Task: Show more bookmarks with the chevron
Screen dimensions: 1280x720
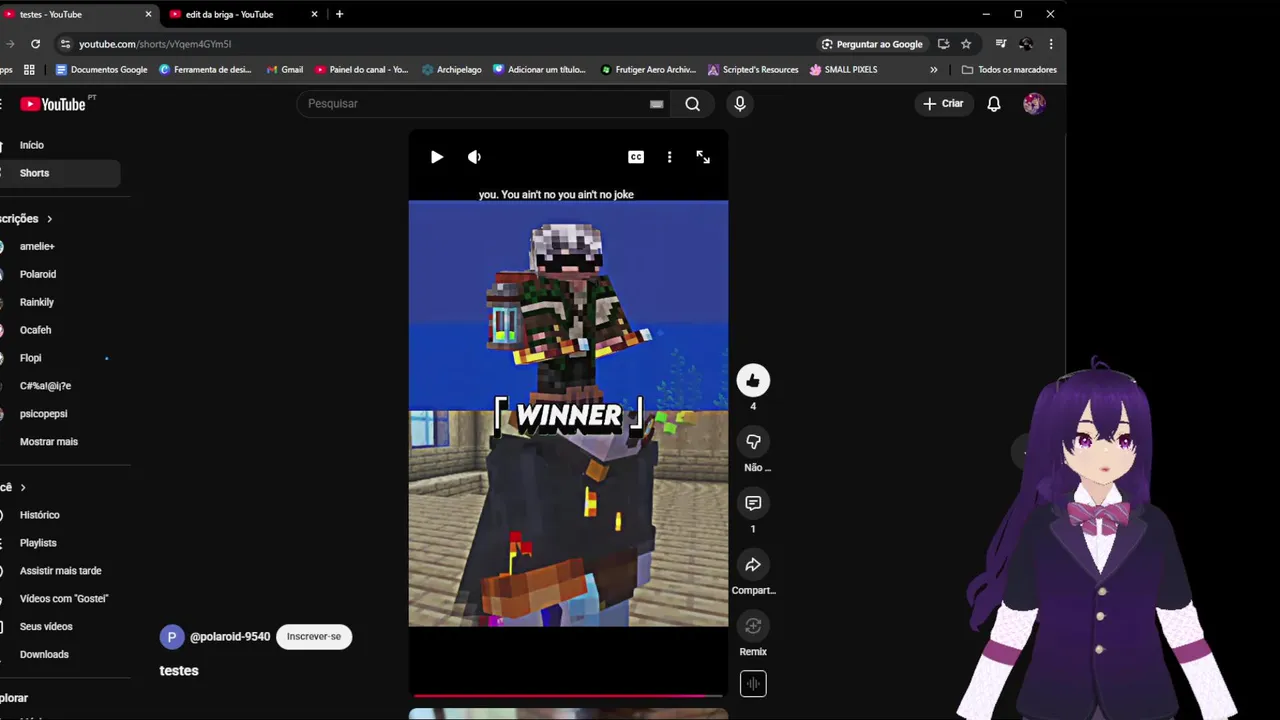Action: click(x=934, y=70)
